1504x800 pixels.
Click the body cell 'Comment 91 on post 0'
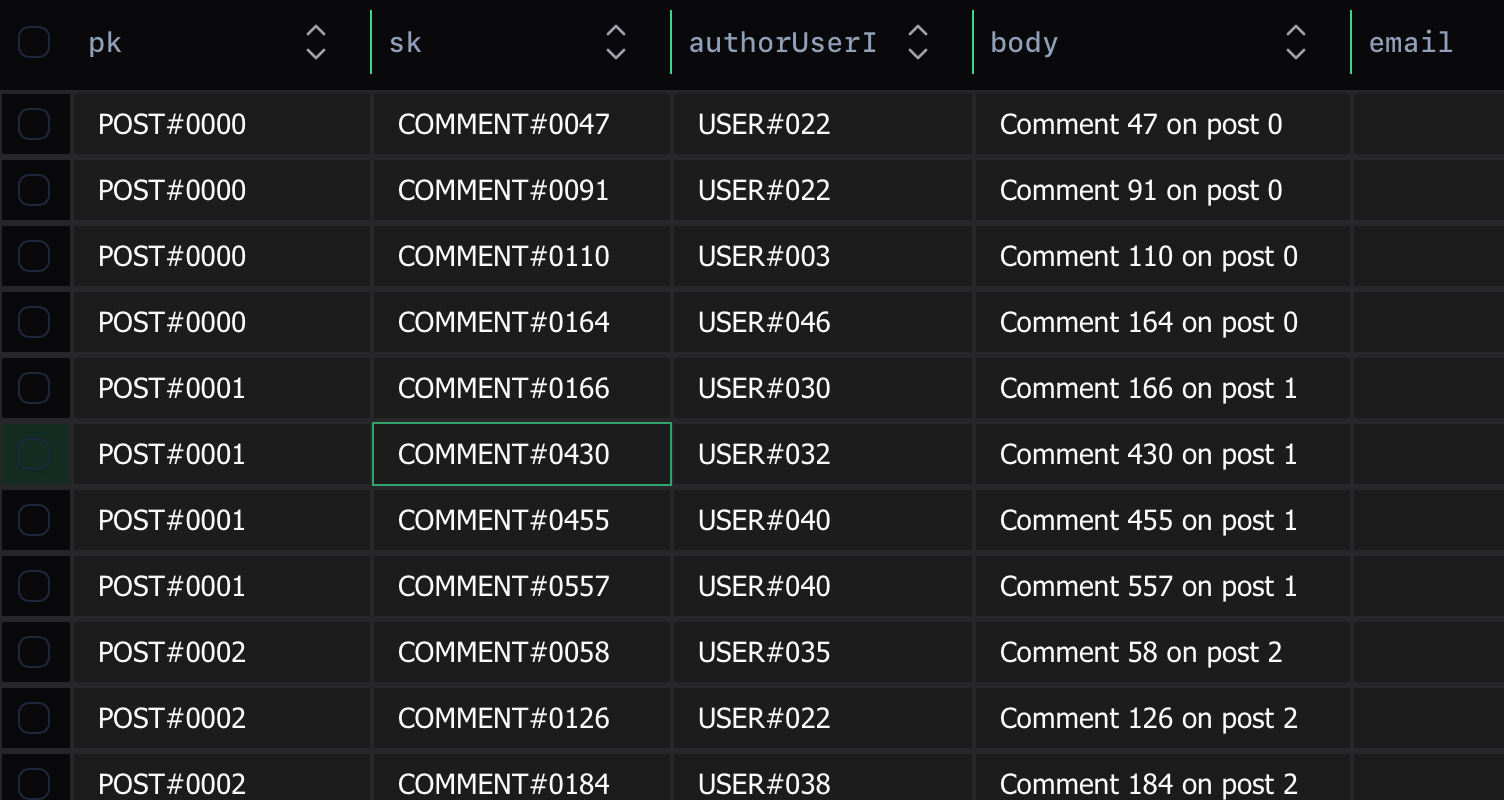pyautogui.click(x=1163, y=190)
